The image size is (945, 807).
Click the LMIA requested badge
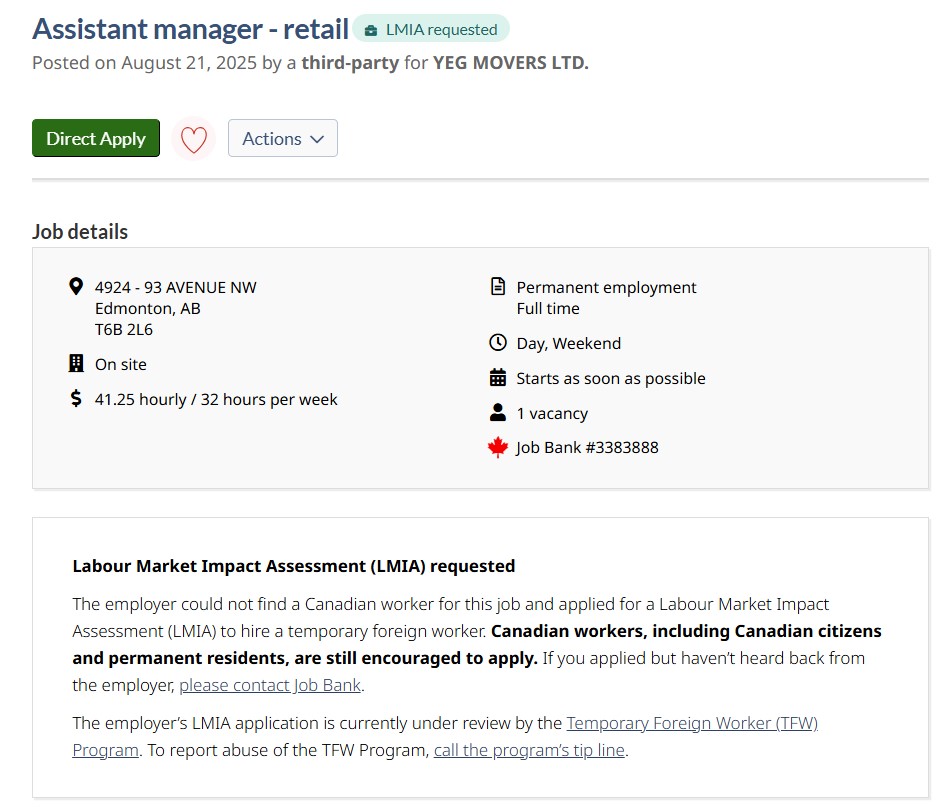pyautogui.click(x=431, y=30)
